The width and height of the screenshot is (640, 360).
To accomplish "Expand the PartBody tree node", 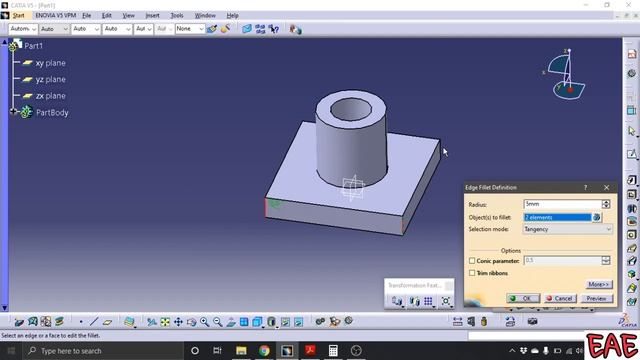I will [13, 111].
